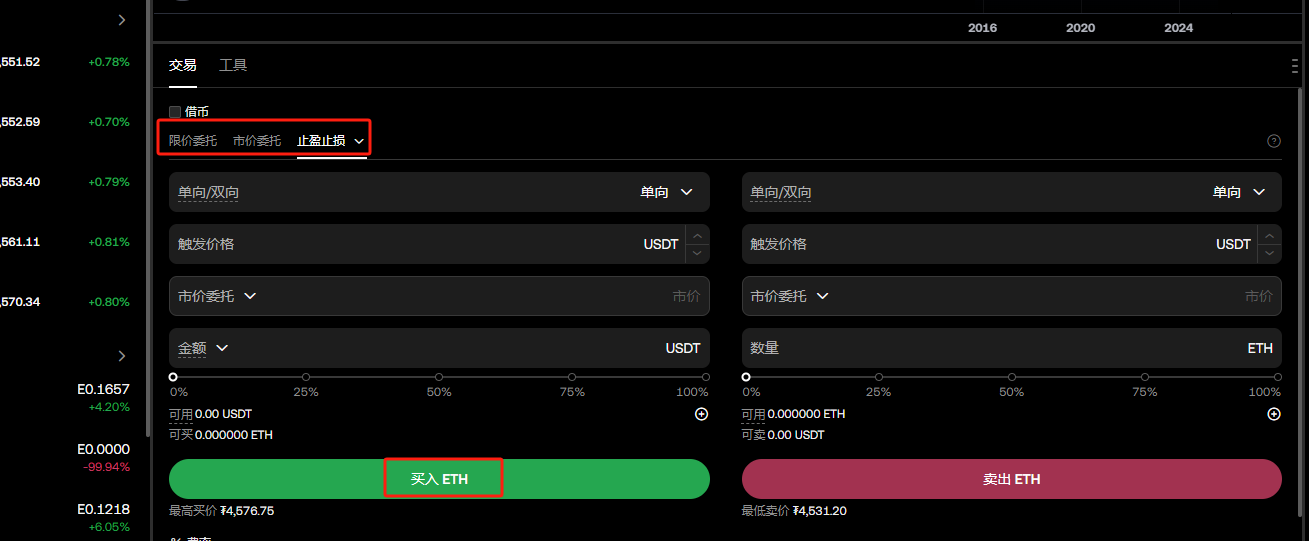Set the sell slider to 75%

[x=1145, y=377]
